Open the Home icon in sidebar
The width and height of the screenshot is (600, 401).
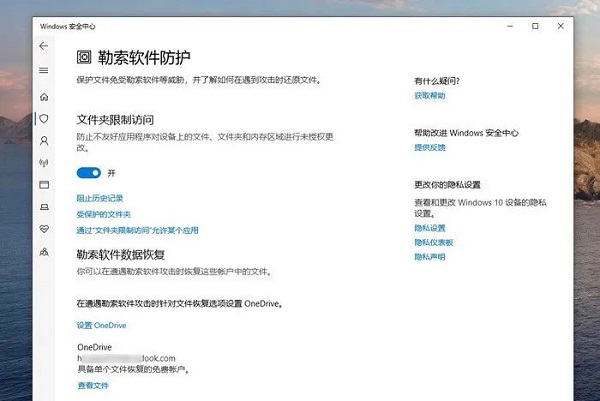[x=44, y=97]
